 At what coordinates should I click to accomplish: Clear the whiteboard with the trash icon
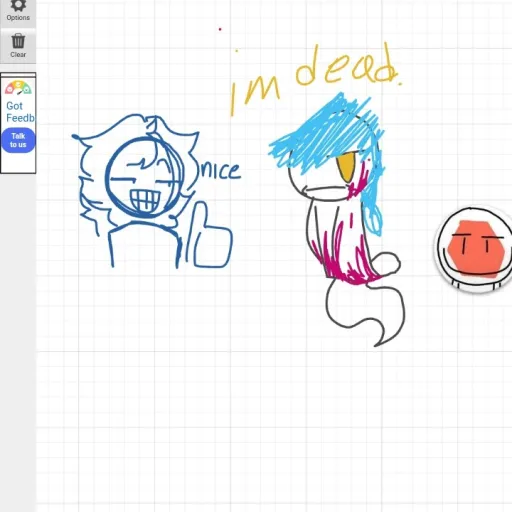[18, 46]
